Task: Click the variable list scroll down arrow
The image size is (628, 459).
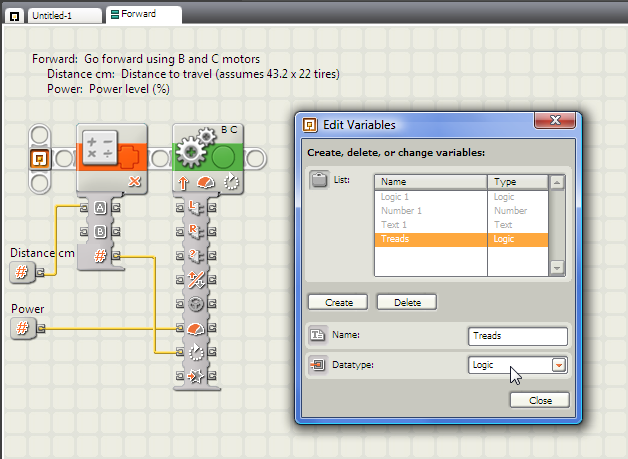Action: (x=557, y=268)
